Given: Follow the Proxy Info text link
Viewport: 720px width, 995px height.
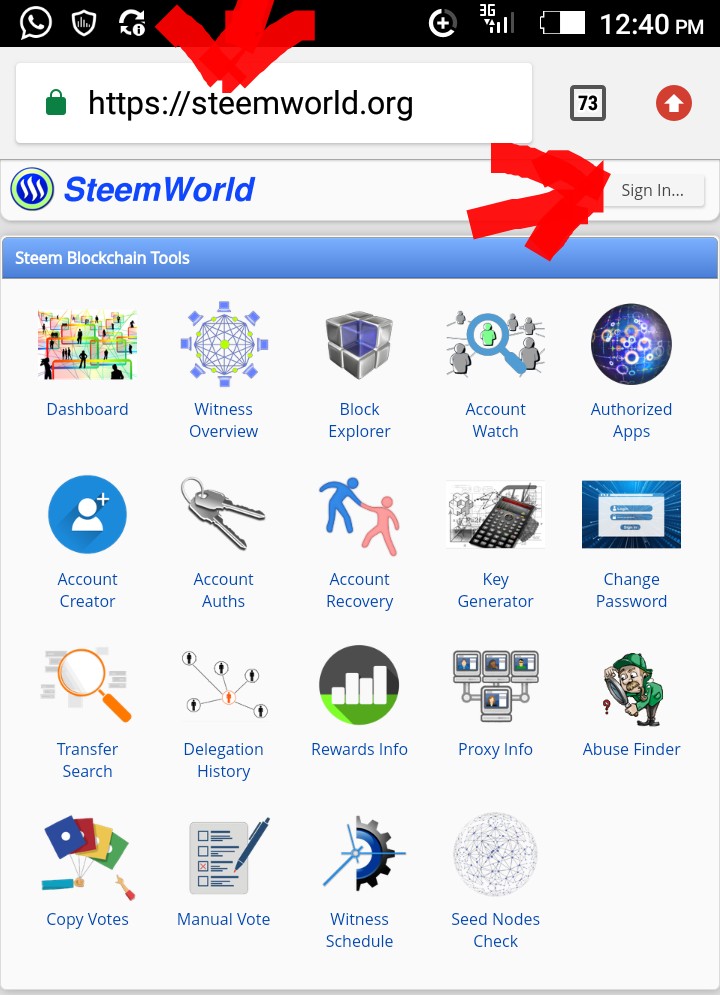Looking at the screenshot, I should (x=495, y=749).
